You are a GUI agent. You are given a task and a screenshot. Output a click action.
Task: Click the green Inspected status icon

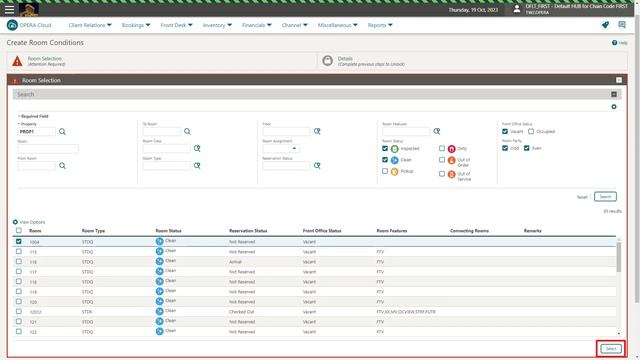pyautogui.click(x=394, y=149)
